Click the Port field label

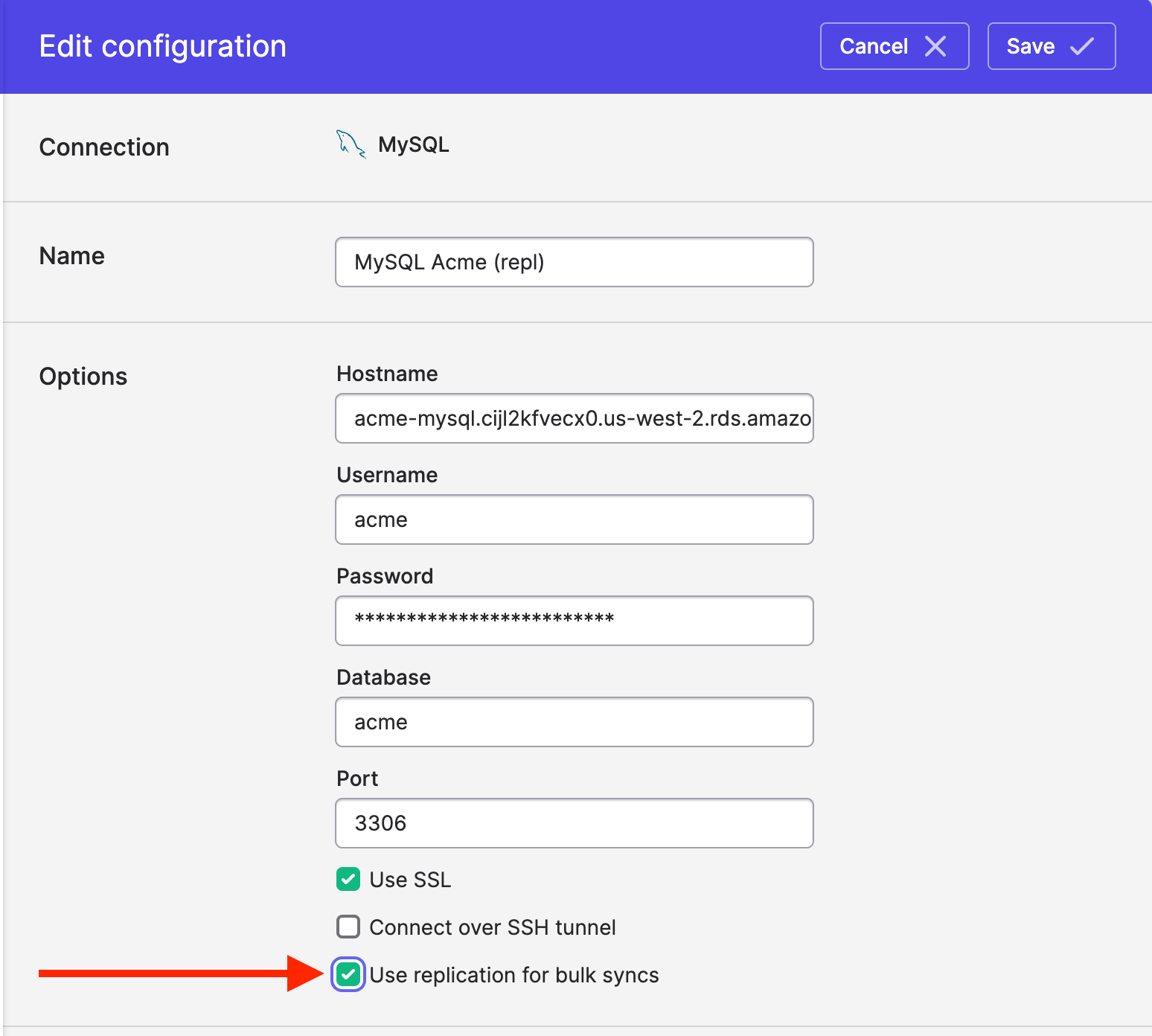pos(357,778)
